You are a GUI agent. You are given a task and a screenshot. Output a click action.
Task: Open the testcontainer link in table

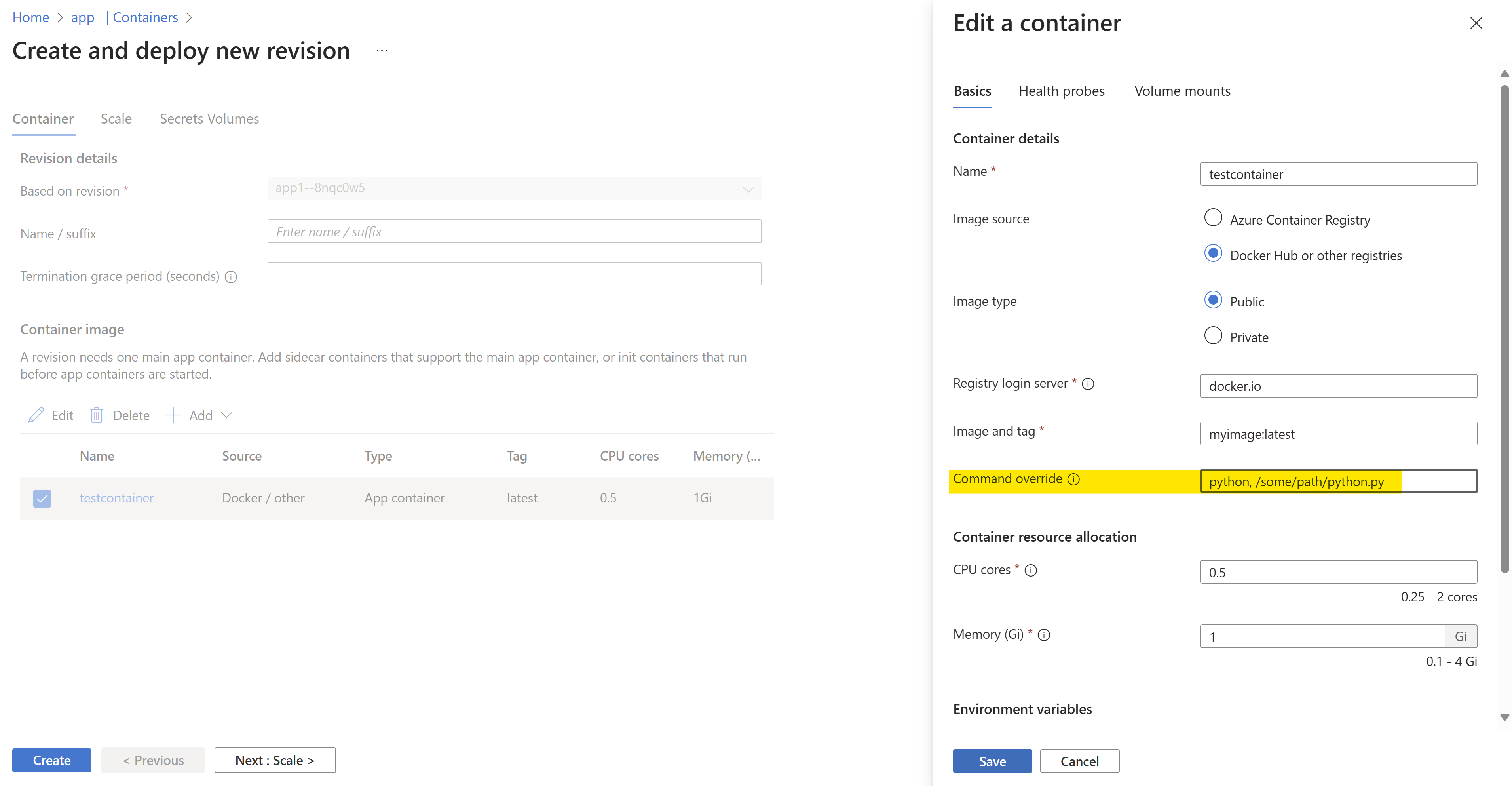point(116,498)
